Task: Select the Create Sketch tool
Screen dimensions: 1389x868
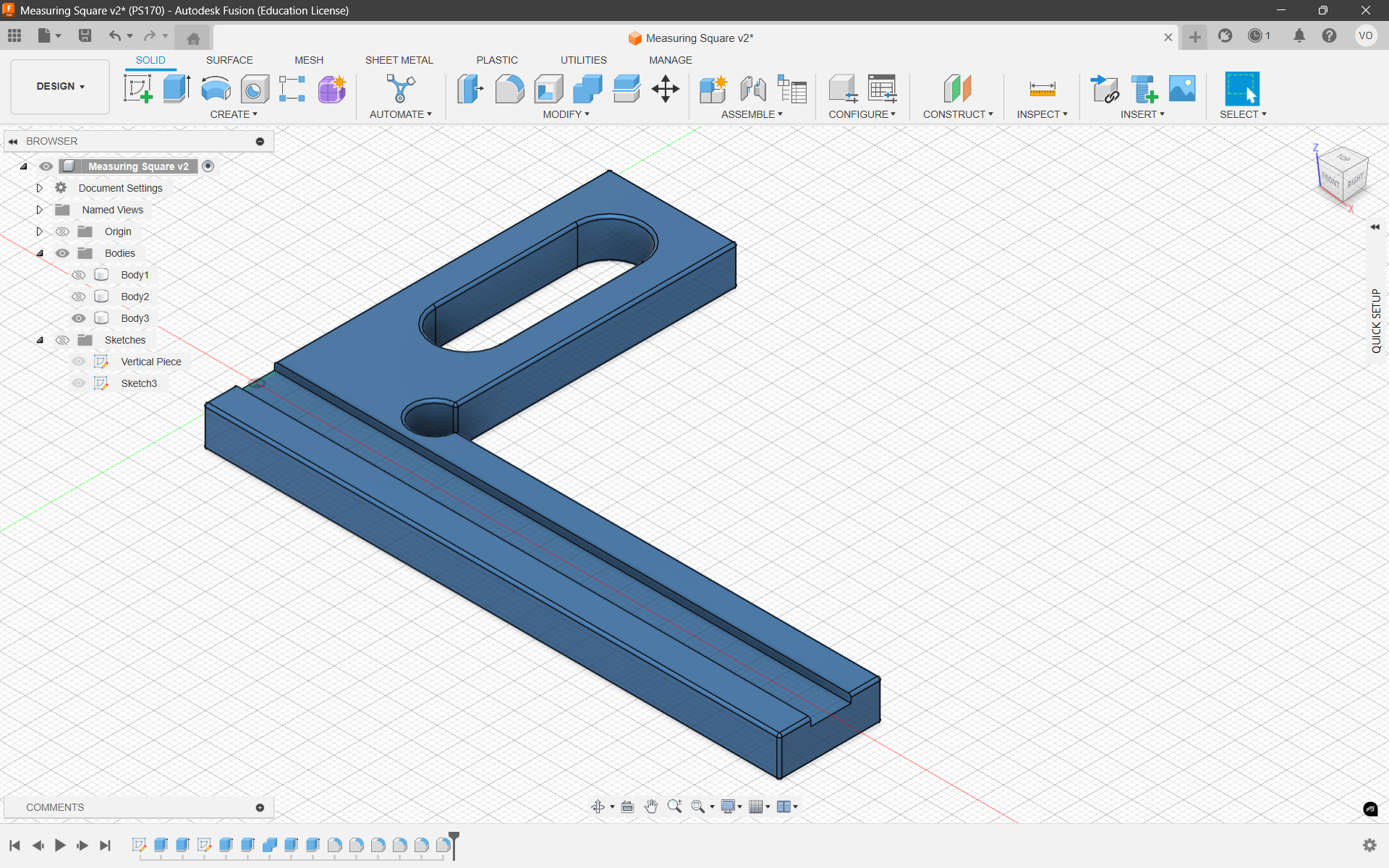Action: 137,89
